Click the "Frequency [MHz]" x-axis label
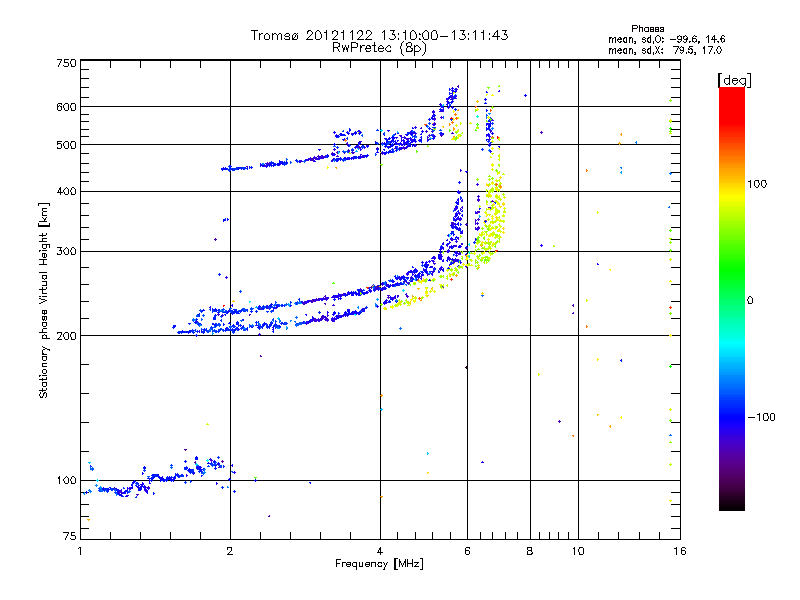 point(379,564)
